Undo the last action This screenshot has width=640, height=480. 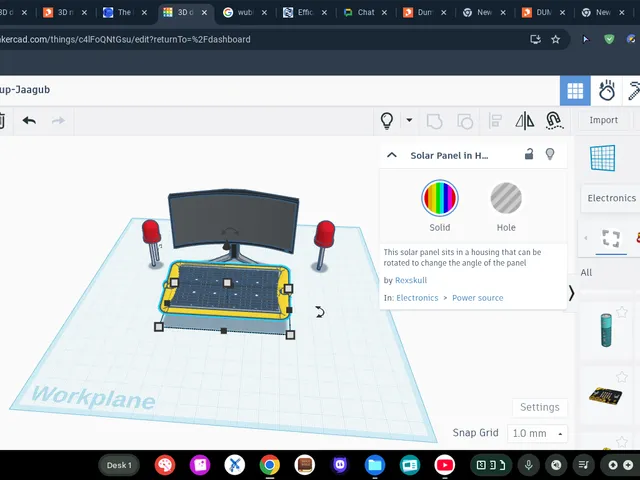pos(29,120)
